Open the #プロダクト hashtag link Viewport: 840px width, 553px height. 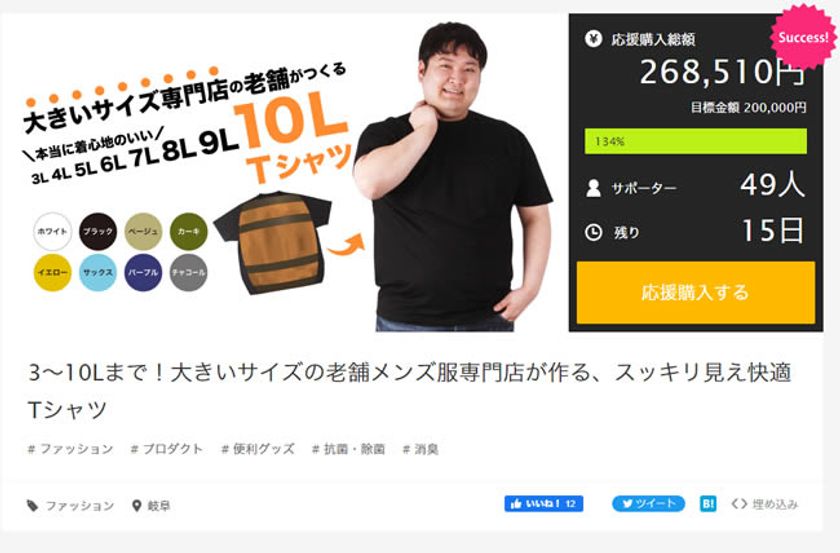click(167, 449)
